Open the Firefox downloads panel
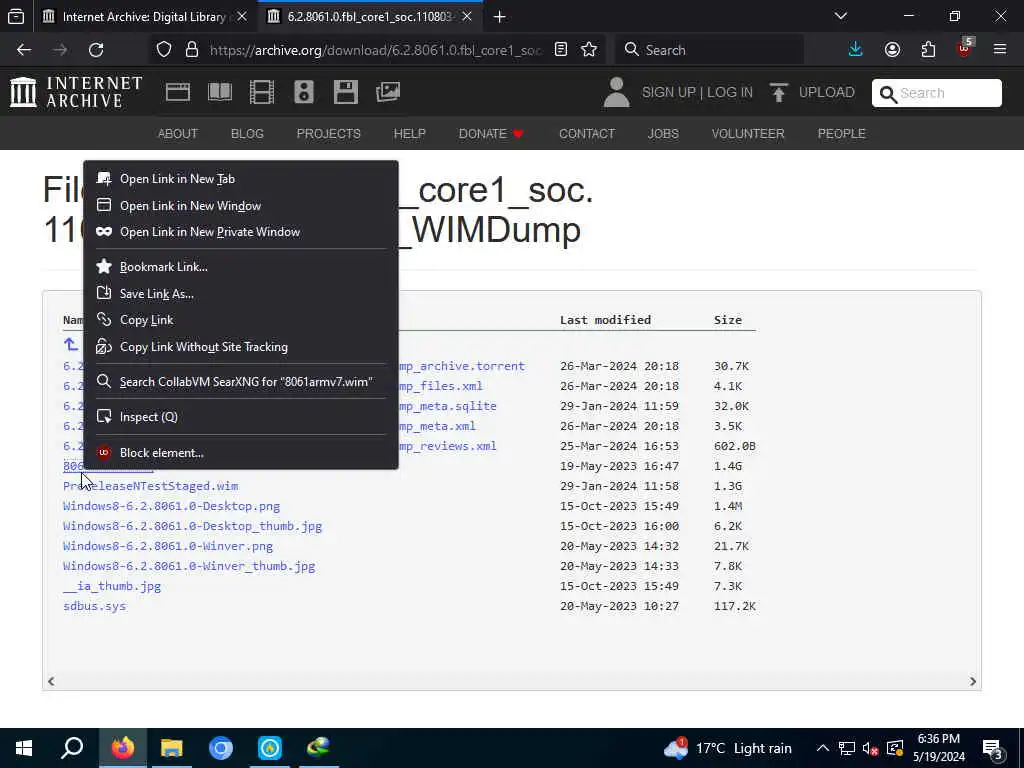The width and height of the screenshot is (1024, 768). tap(856, 50)
